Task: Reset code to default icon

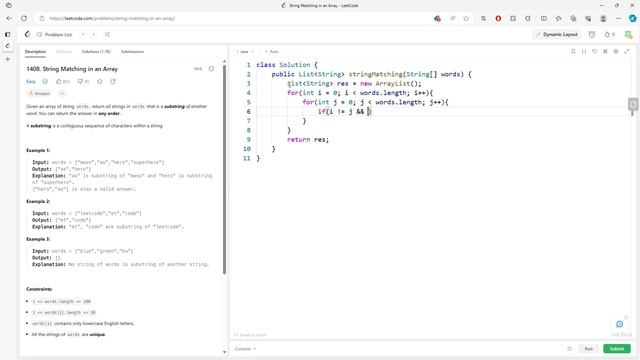Action: (595, 51)
